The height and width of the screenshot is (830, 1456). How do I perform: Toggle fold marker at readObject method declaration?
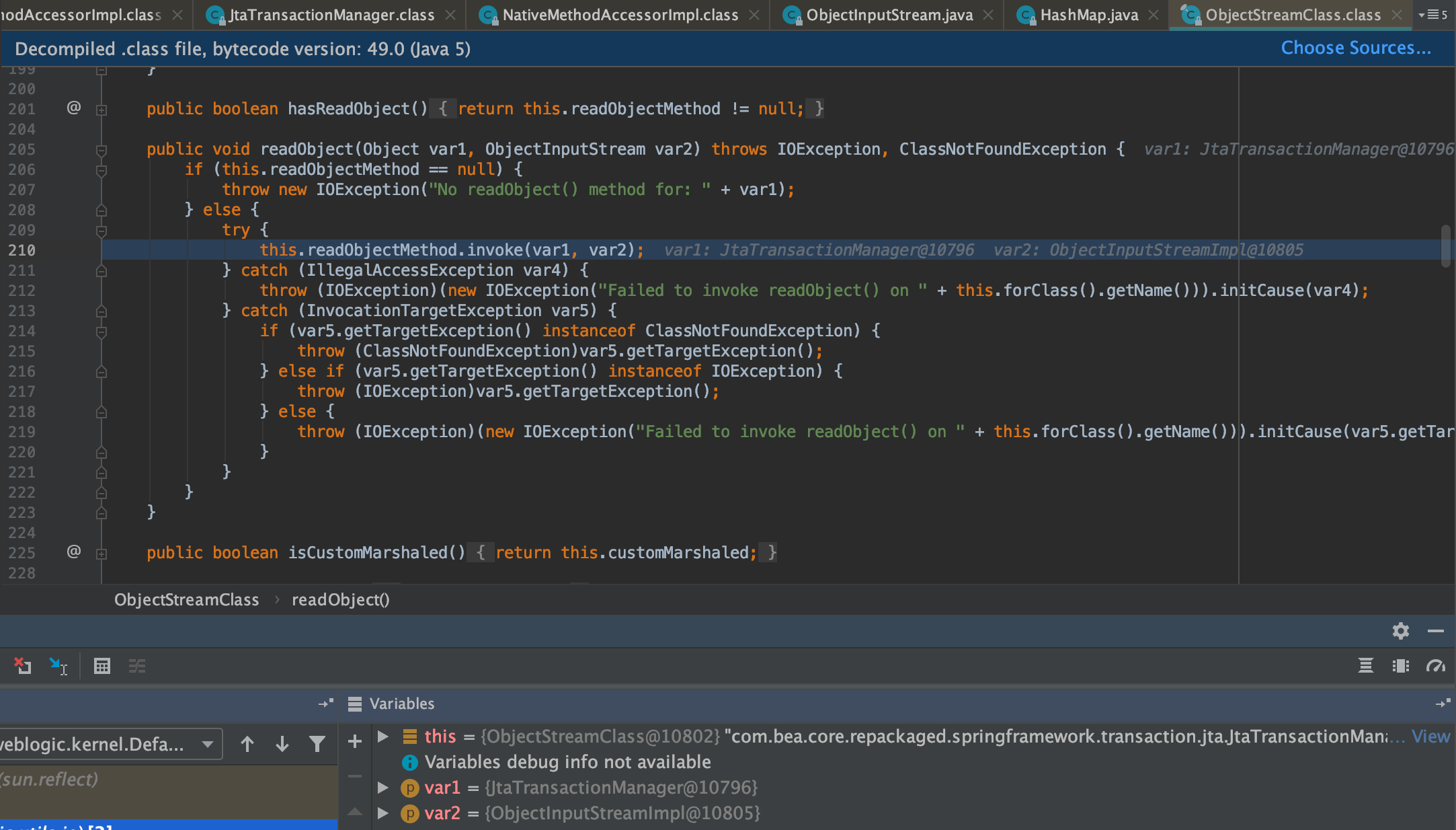click(x=102, y=149)
